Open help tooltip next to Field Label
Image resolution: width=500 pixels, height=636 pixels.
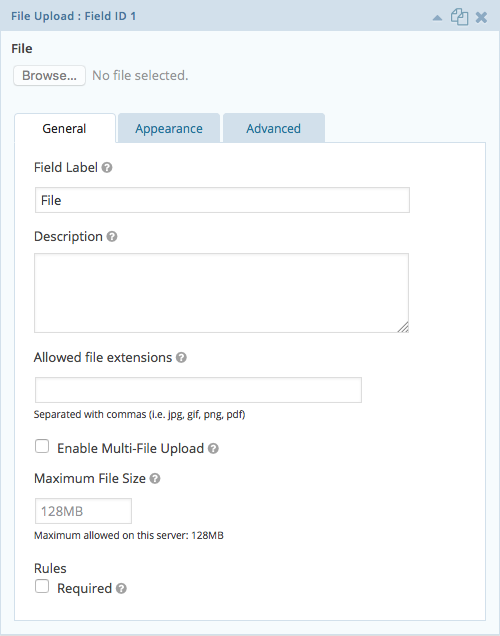tap(107, 168)
